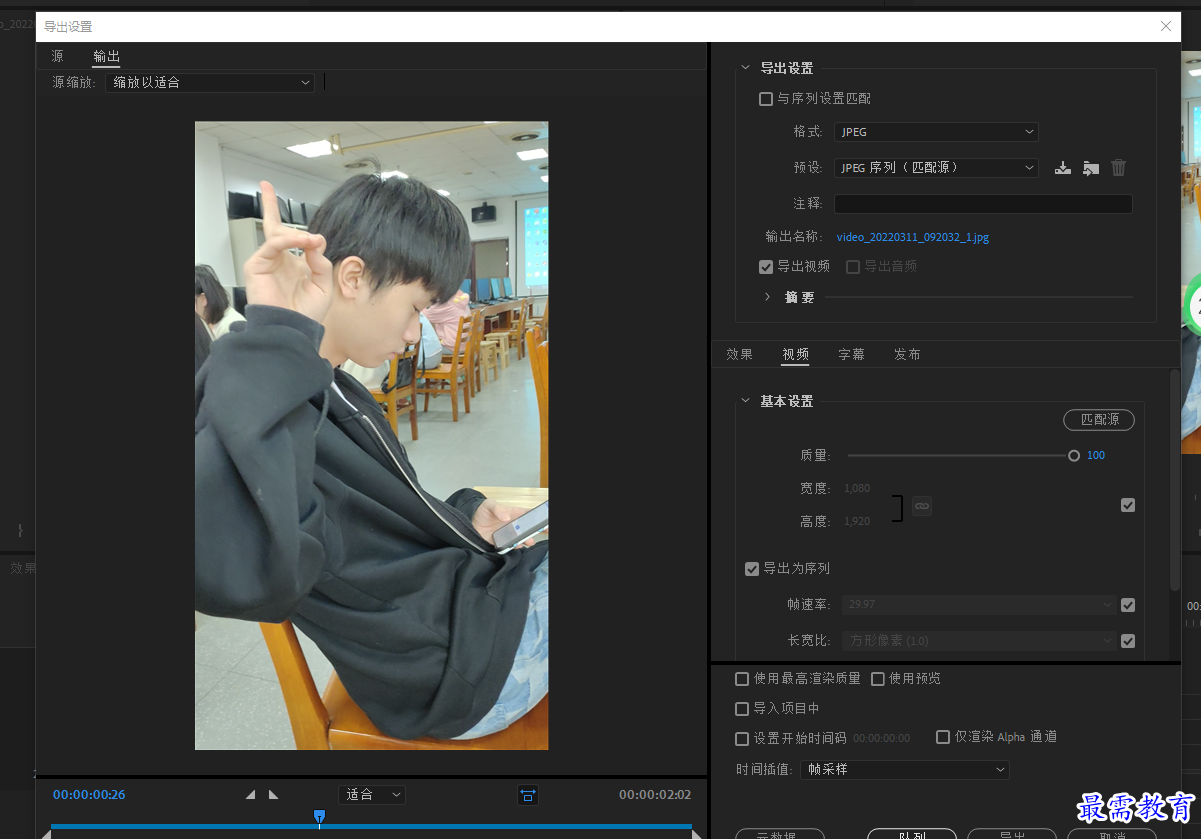Open the Video tab
Viewport: 1201px width, 839px height.
coord(796,355)
